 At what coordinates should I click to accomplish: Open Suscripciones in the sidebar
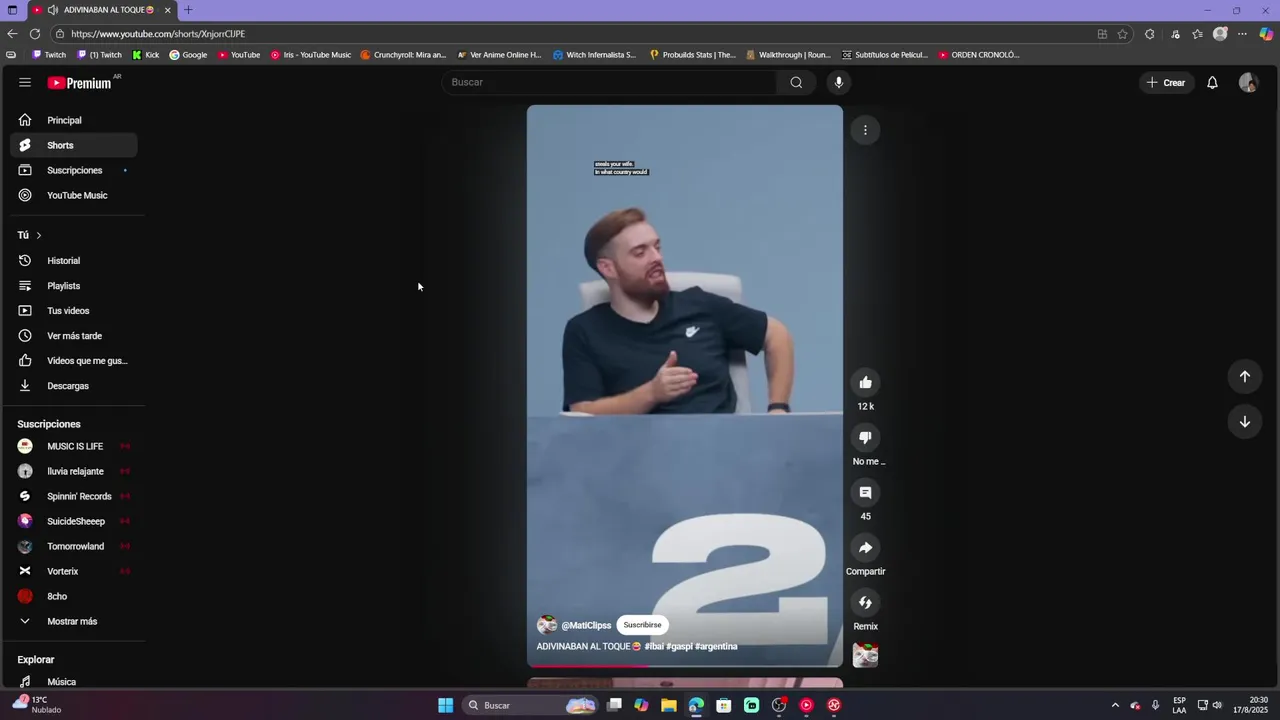click(74, 170)
